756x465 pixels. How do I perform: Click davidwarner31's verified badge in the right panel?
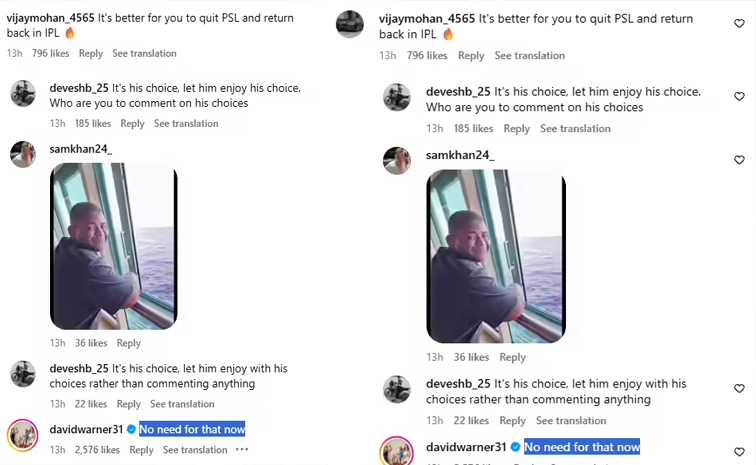(516, 447)
